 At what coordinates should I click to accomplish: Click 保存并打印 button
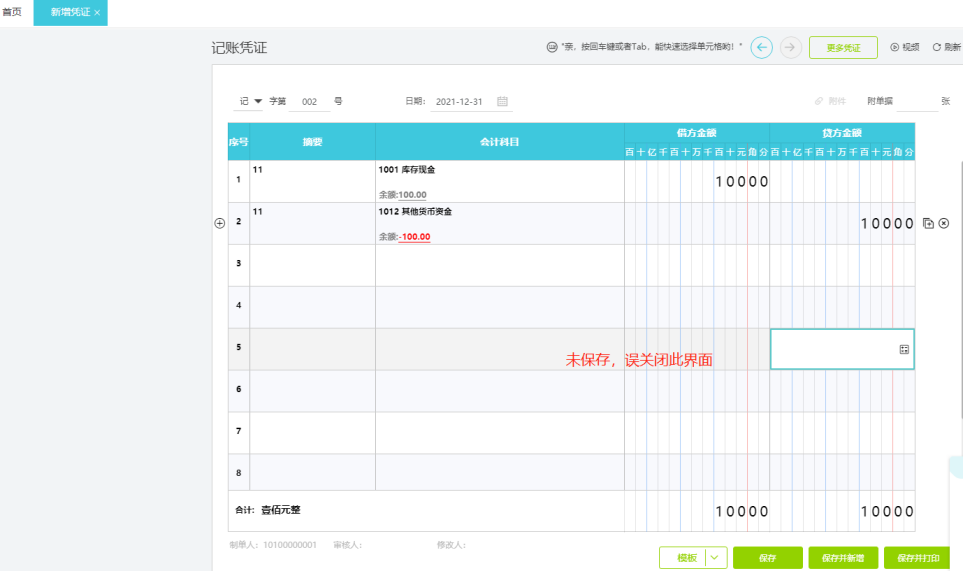917,558
